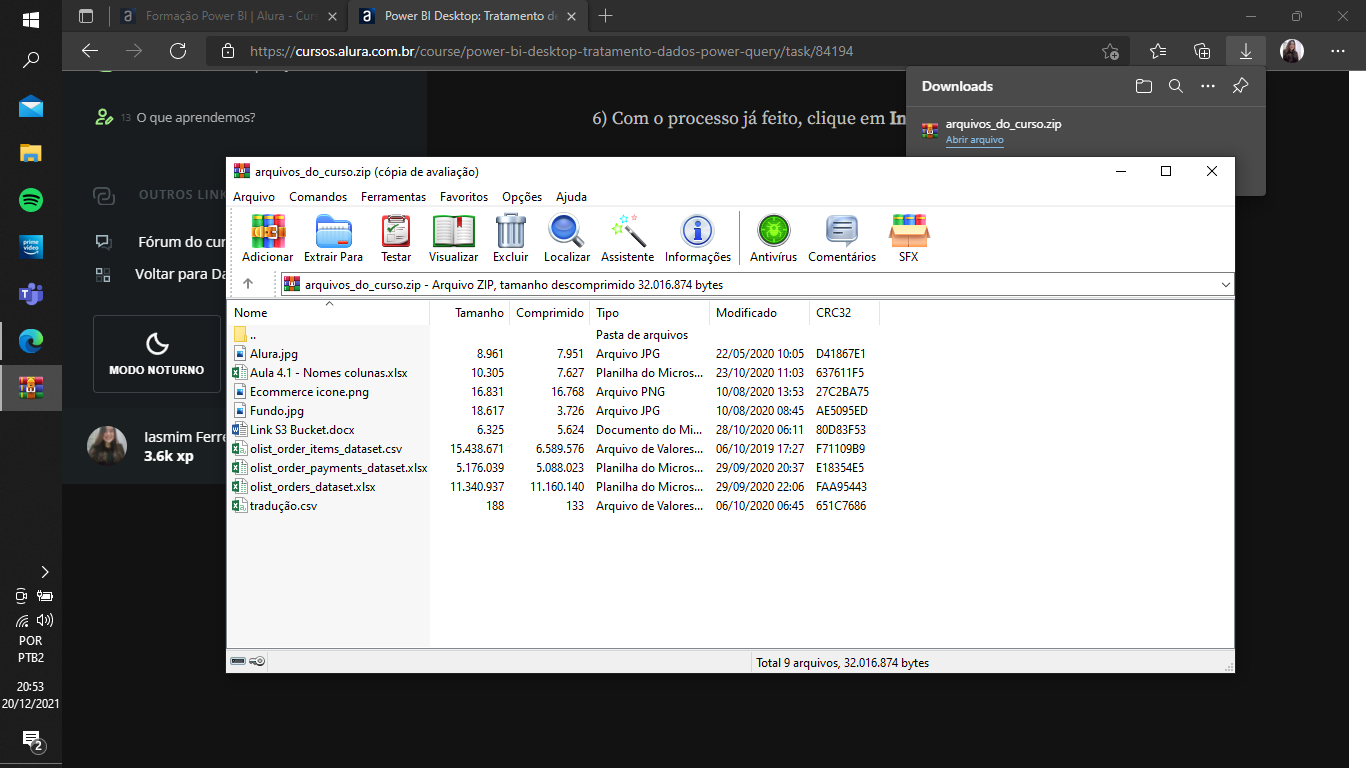Select the Link S3 Bucket.docx file
Screen dimensions: 1366x768
point(555,430)
